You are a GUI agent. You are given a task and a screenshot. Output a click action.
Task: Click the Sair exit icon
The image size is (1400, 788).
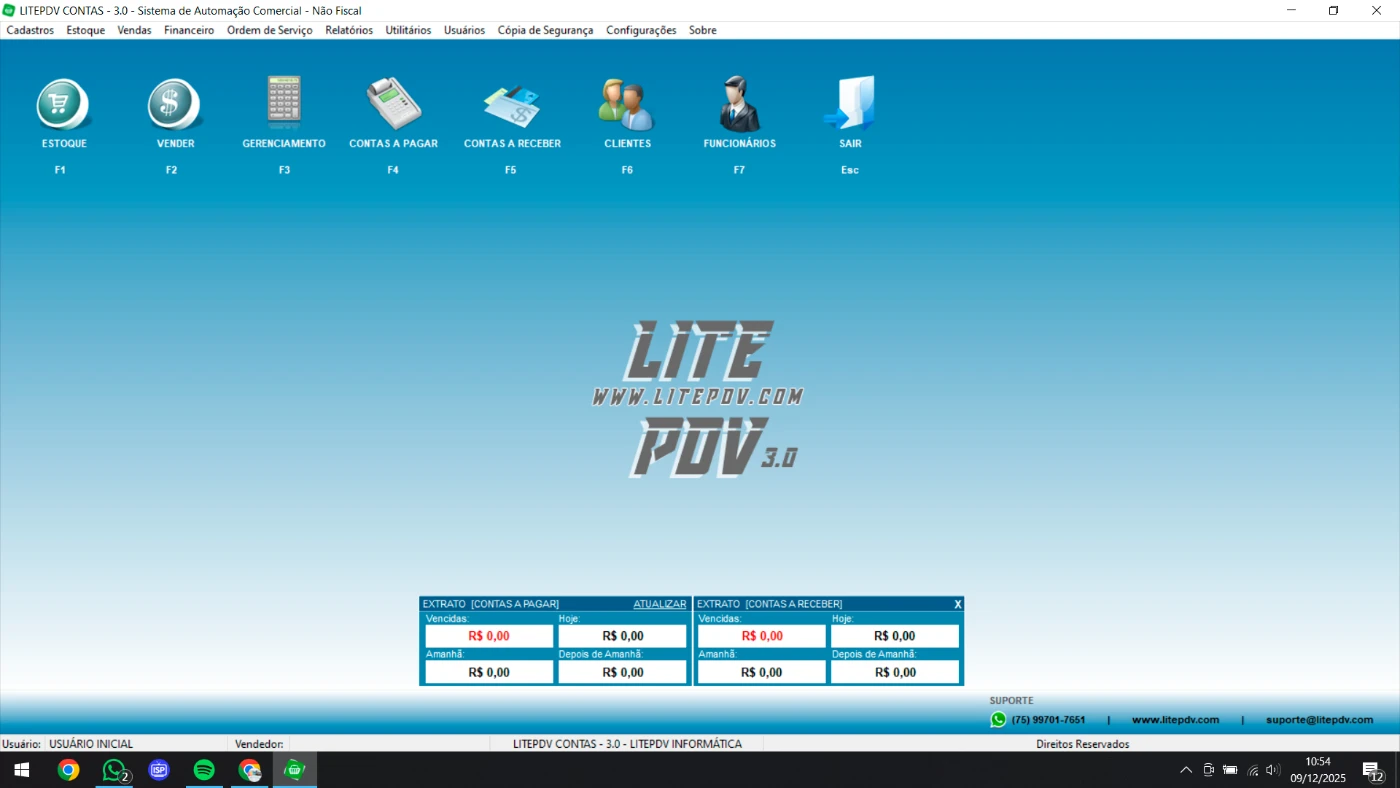[x=850, y=103]
